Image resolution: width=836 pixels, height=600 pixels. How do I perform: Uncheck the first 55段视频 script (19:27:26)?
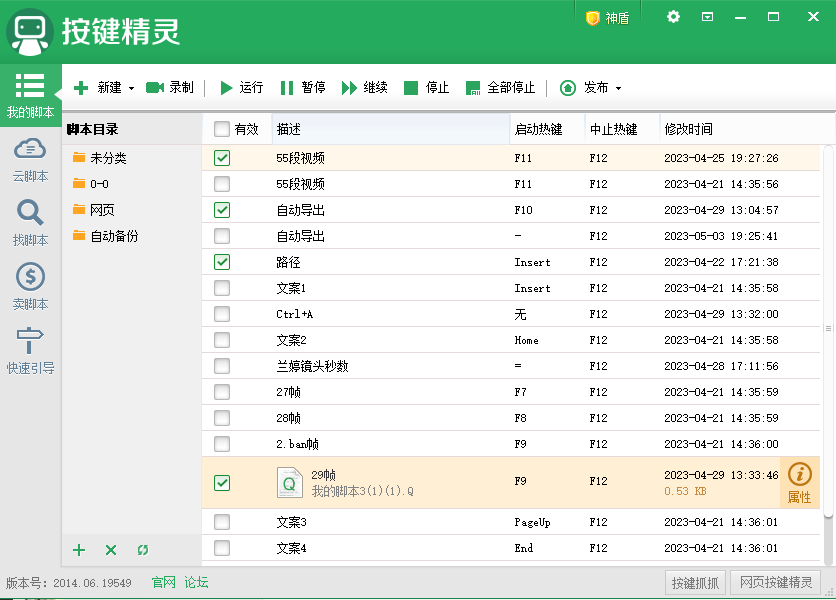tap(222, 158)
